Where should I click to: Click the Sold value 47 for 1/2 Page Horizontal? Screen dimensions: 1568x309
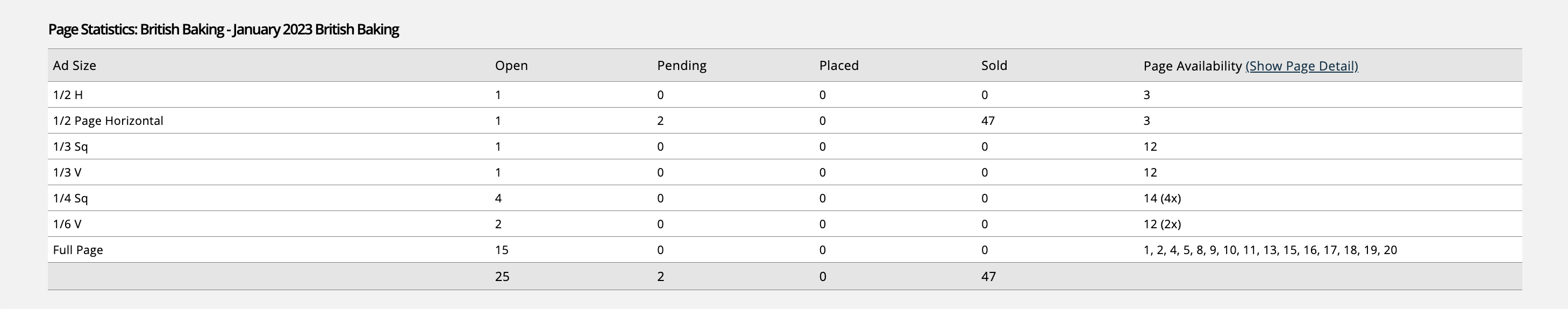987,121
